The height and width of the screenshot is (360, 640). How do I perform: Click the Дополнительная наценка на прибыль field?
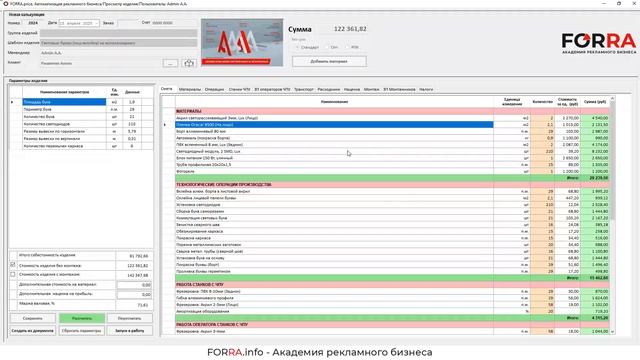(134, 294)
